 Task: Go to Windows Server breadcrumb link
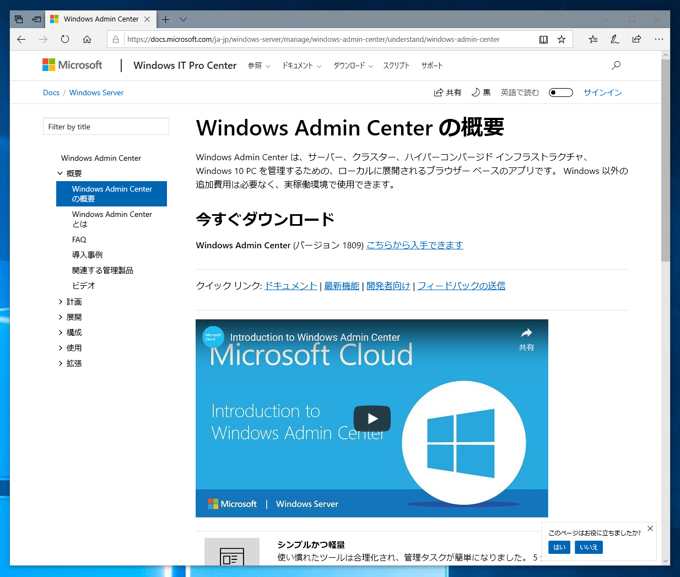click(x=96, y=92)
